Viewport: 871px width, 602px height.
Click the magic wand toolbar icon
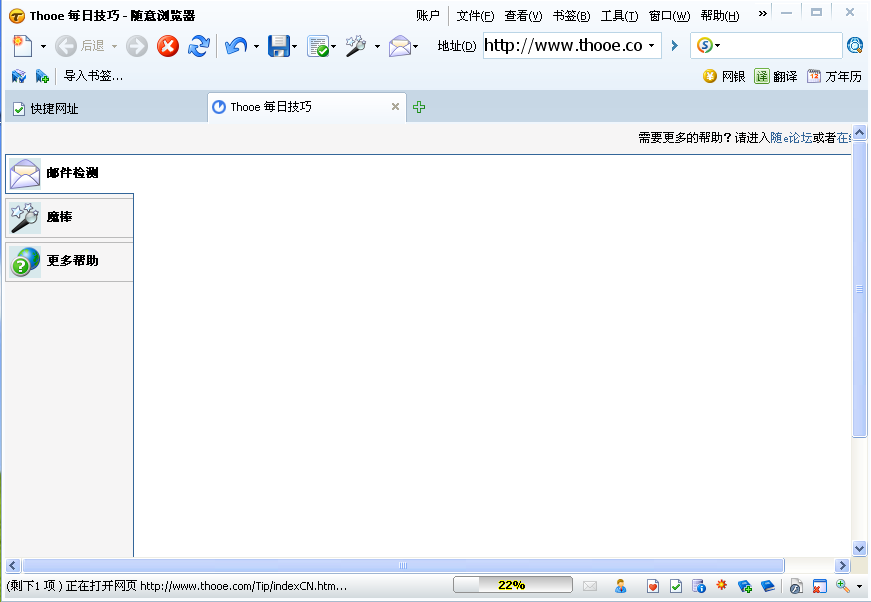tap(356, 46)
